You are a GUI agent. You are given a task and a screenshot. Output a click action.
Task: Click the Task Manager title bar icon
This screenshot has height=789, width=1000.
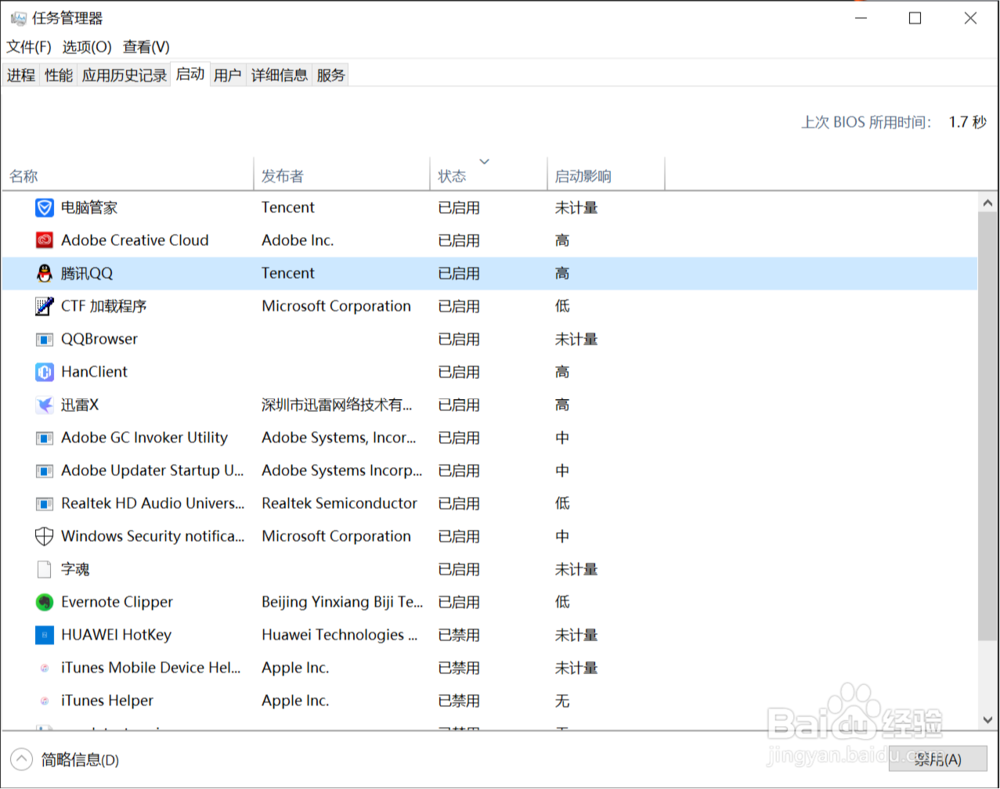click(x=18, y=18)
